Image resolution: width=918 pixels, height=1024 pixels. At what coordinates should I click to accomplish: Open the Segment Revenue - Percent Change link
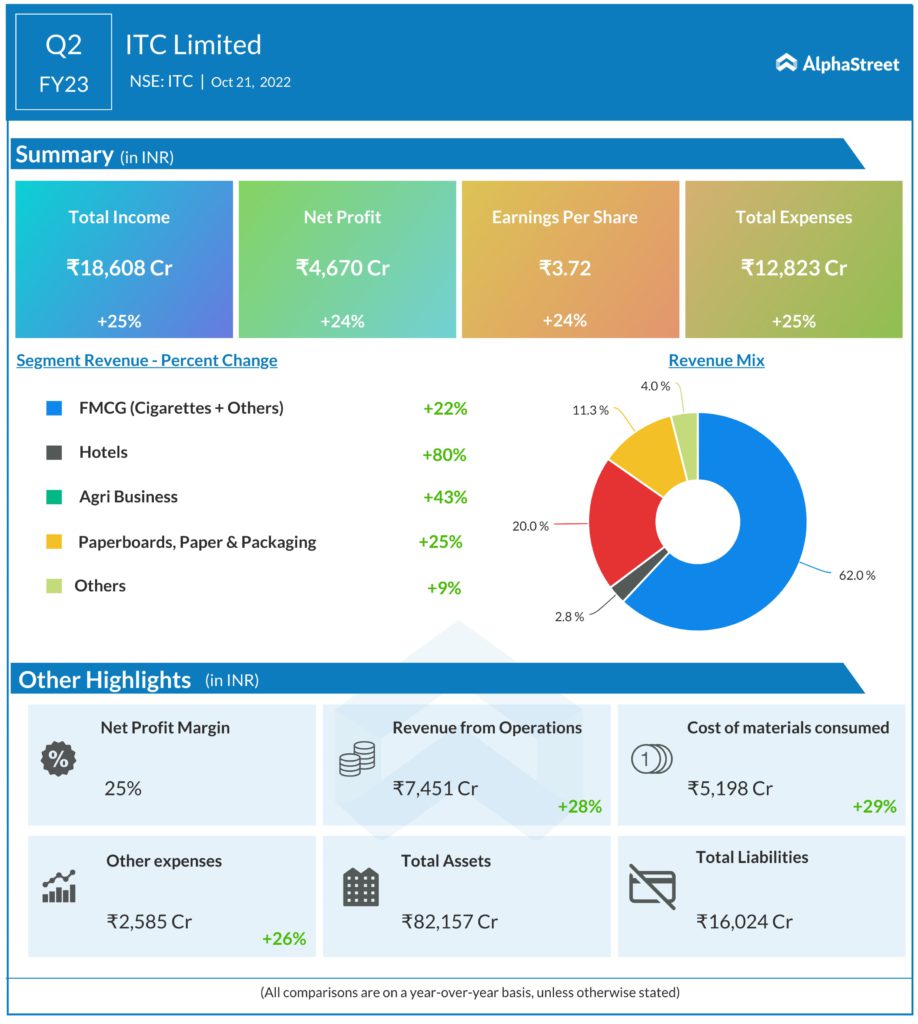click(147, 361)
